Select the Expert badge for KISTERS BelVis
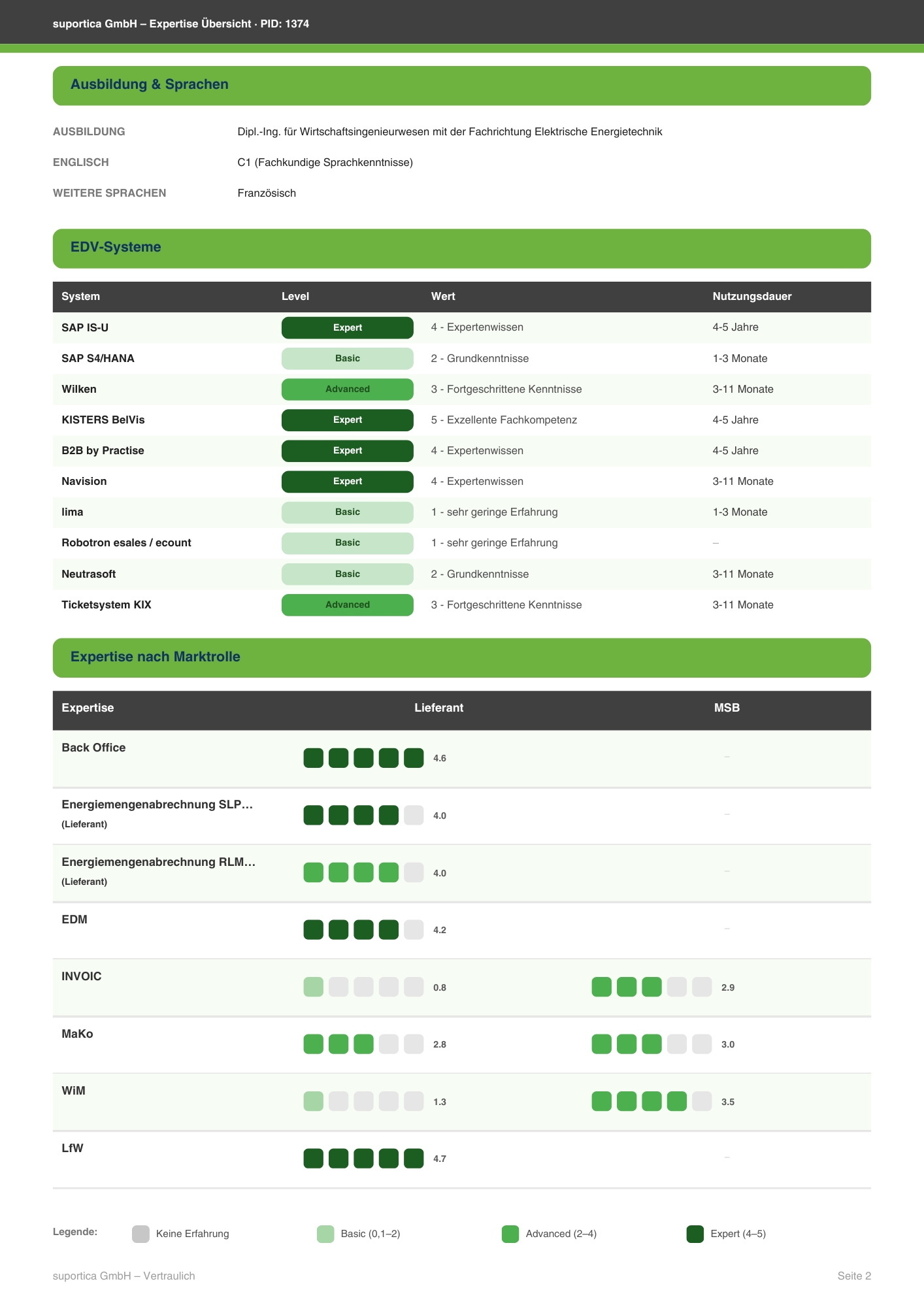This screenshot has width=924, height=1307. pos(347,420)
